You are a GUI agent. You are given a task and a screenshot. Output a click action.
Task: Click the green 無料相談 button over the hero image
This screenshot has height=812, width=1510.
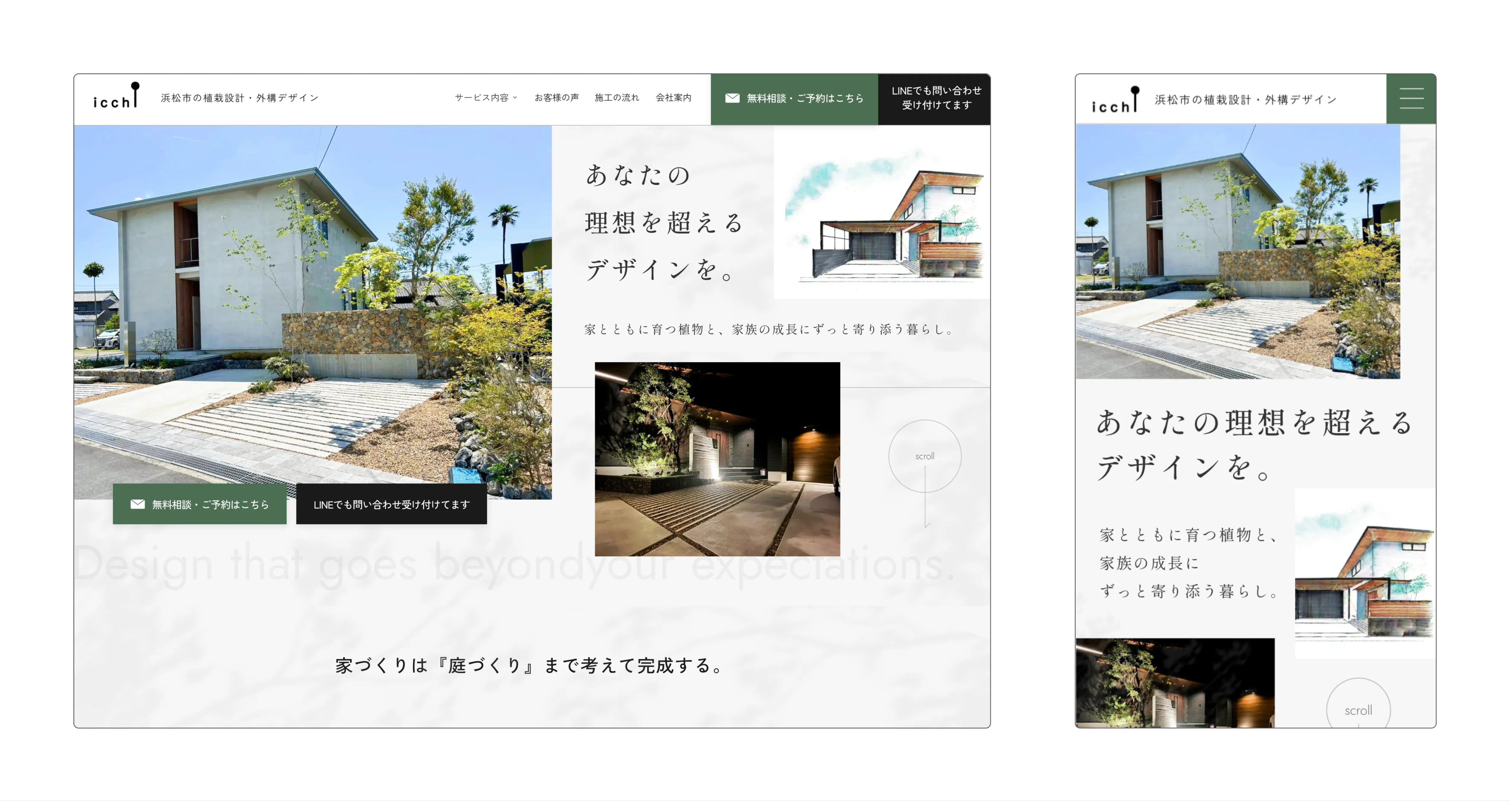pos(199,504)
